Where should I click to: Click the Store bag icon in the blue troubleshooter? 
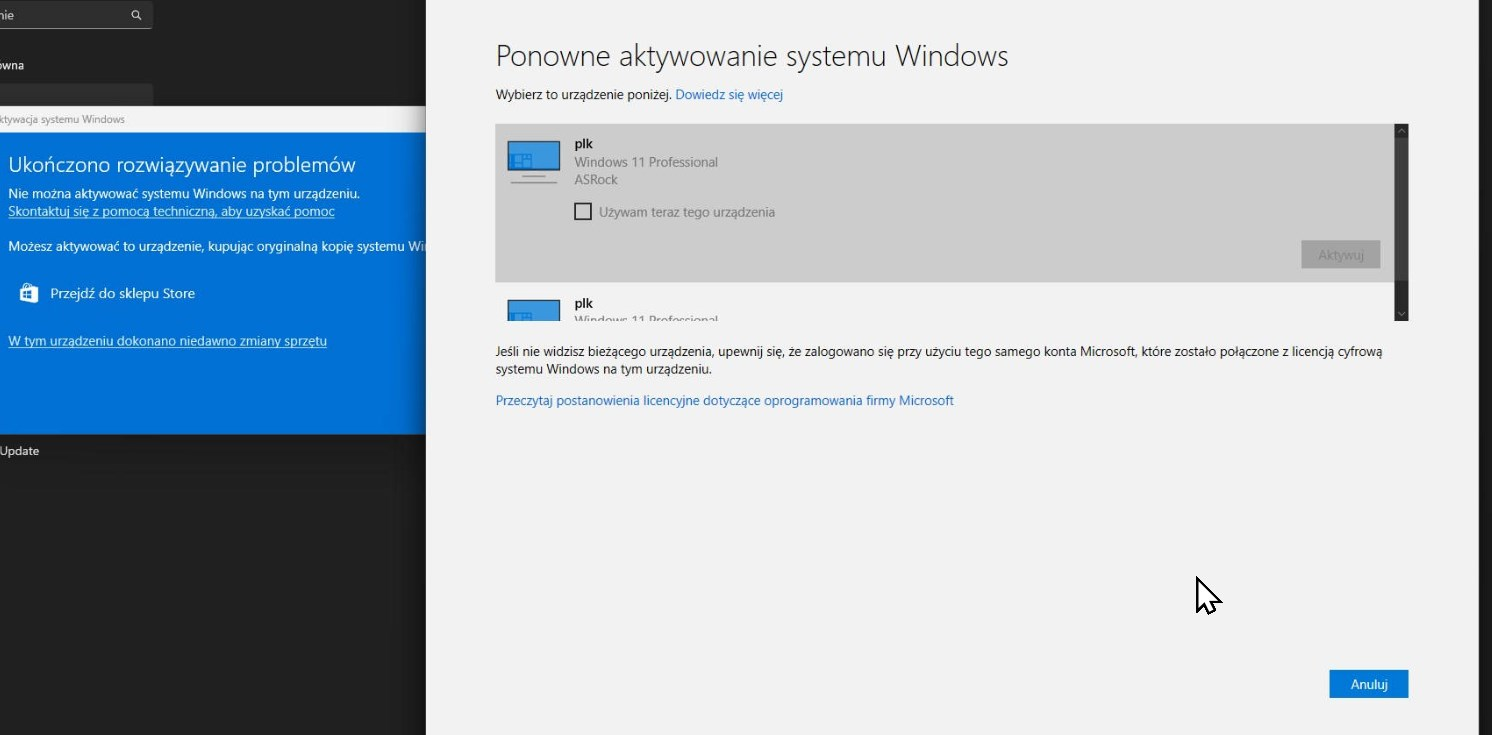click(28, 293)
